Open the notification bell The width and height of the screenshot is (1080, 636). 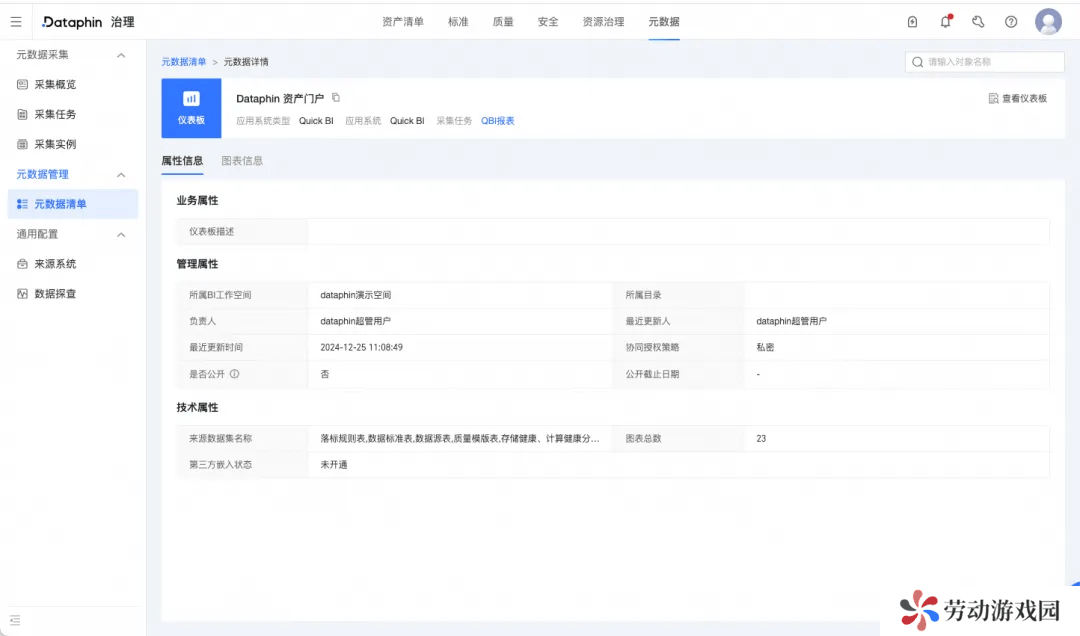946,21
